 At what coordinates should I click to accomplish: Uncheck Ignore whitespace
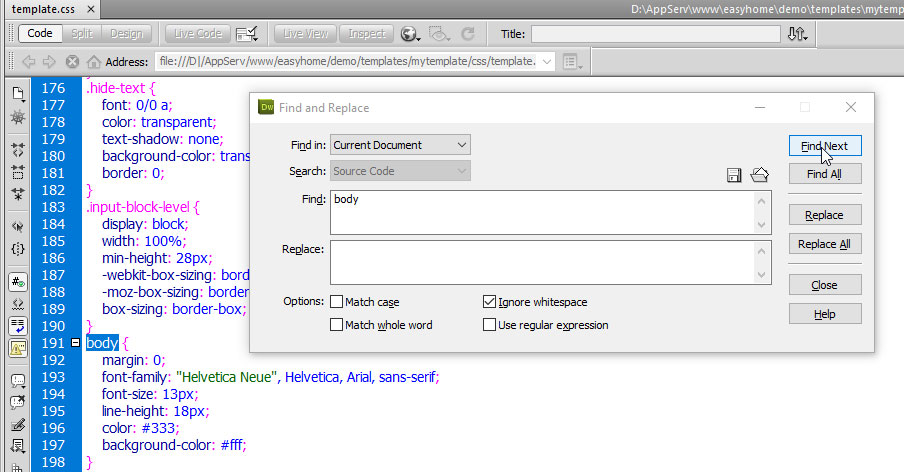[489, 302]
